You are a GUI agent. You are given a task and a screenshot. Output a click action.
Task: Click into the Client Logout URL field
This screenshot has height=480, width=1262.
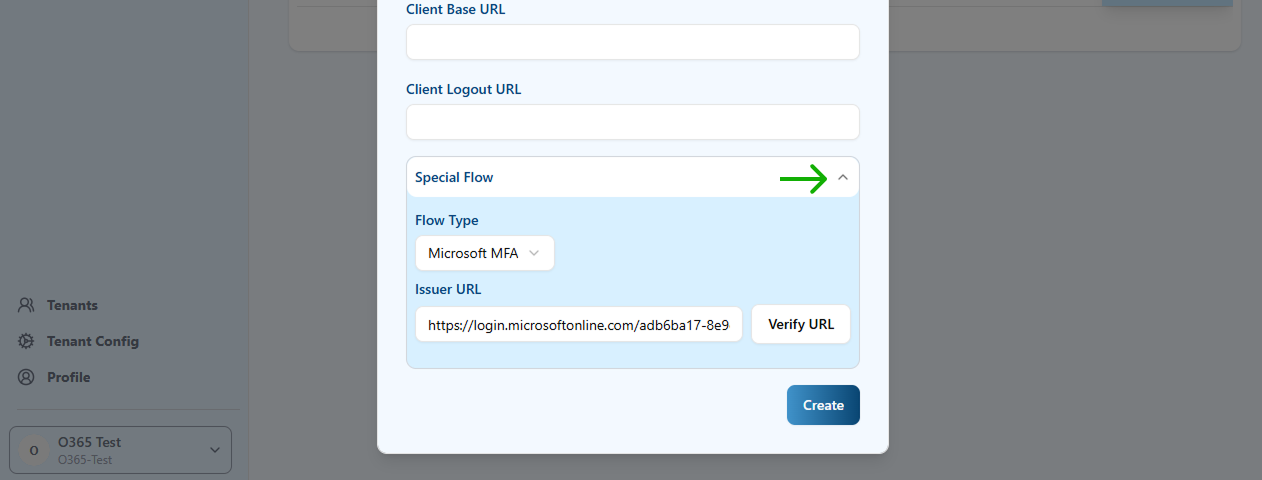(632, 122)
